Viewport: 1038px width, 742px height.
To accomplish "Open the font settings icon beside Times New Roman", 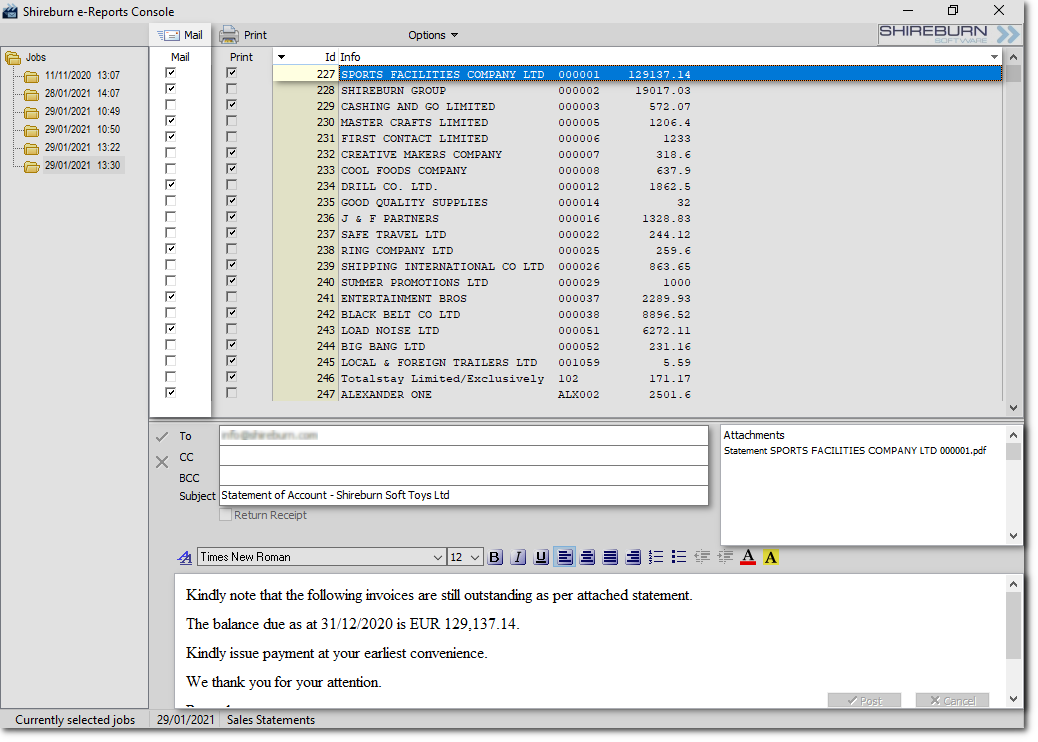I will pyautogui.click(x=185, y=557).
